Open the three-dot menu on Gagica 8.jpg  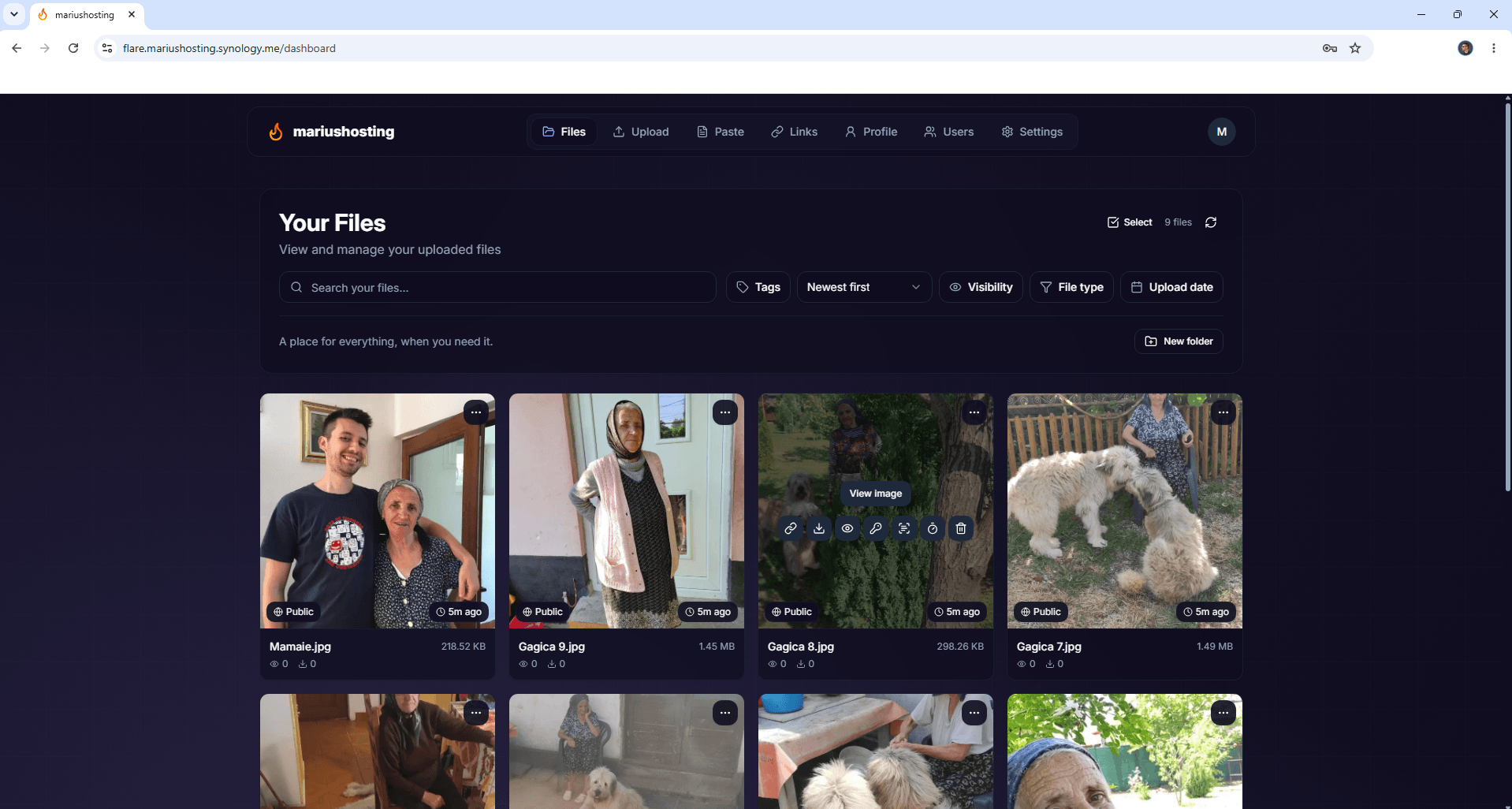(x=974, y=412)
